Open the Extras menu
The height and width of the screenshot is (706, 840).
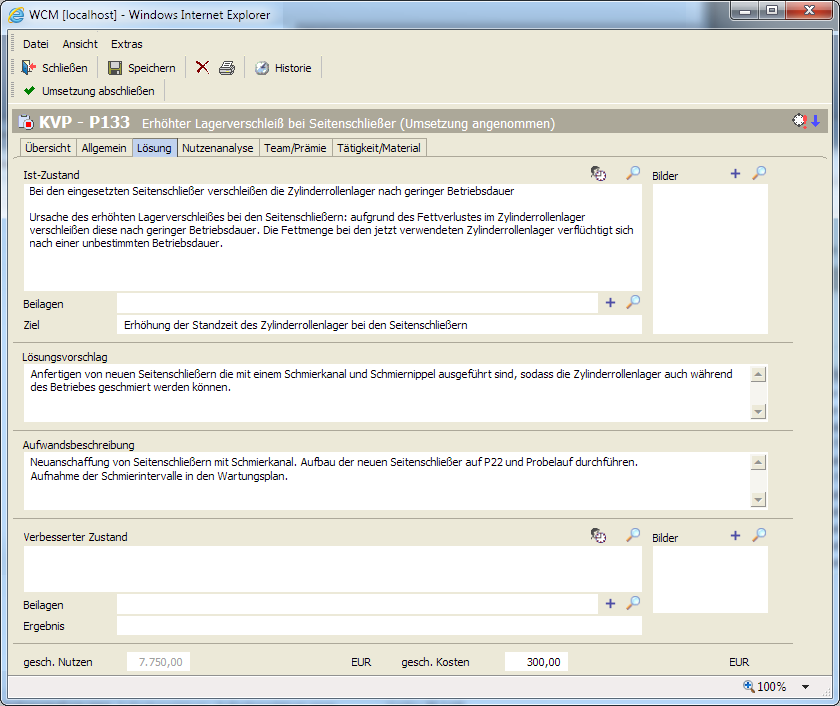[x=126, y=44]
